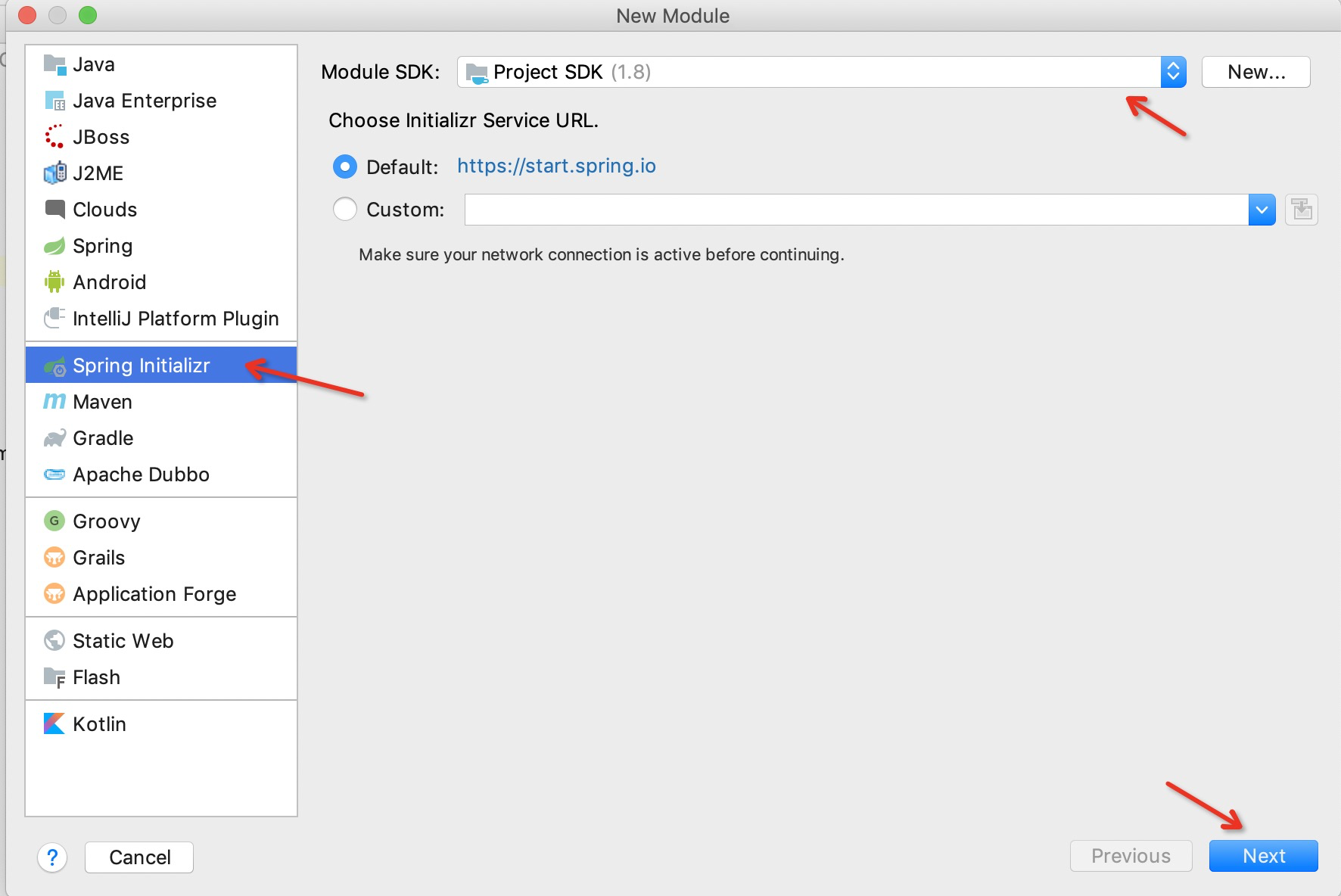Pick the Groovy G icon

54,521
